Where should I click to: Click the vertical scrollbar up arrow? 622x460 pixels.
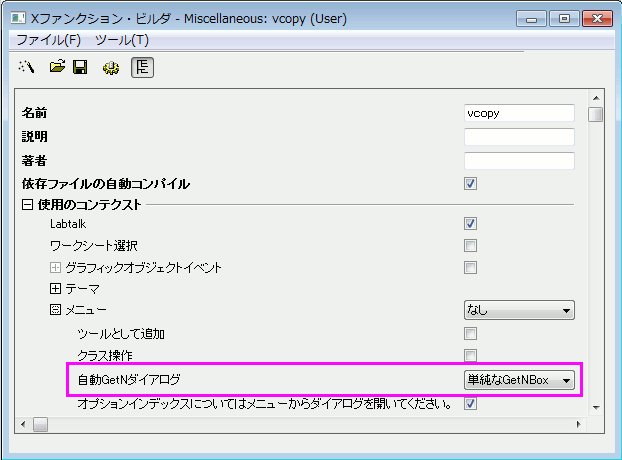[x=596, y=98]
